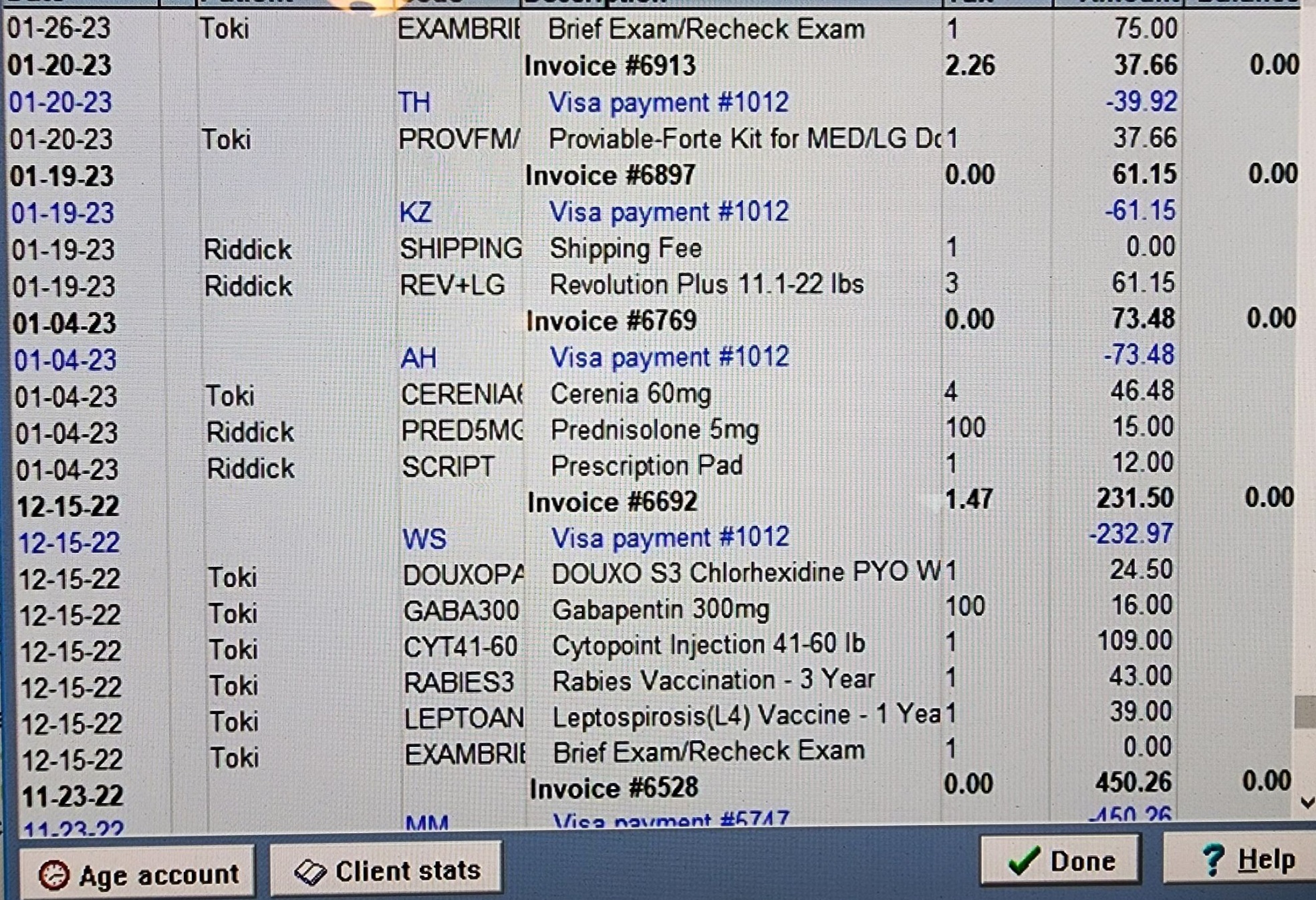This screenshot has height=900, width=1316.
Task: Click the SCRIPT code cell
Action: 448,467
